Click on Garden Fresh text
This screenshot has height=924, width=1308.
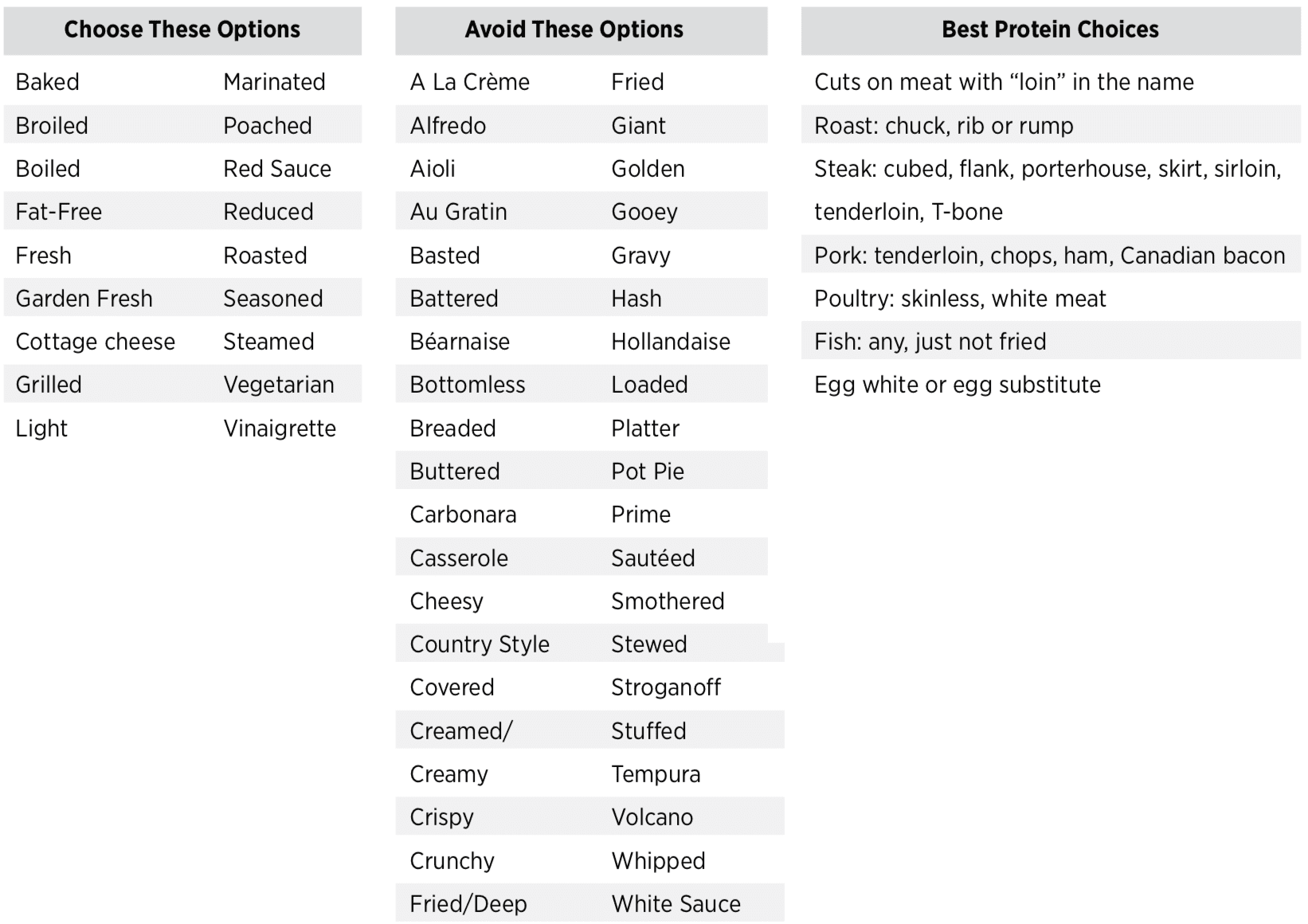point(84,299)
